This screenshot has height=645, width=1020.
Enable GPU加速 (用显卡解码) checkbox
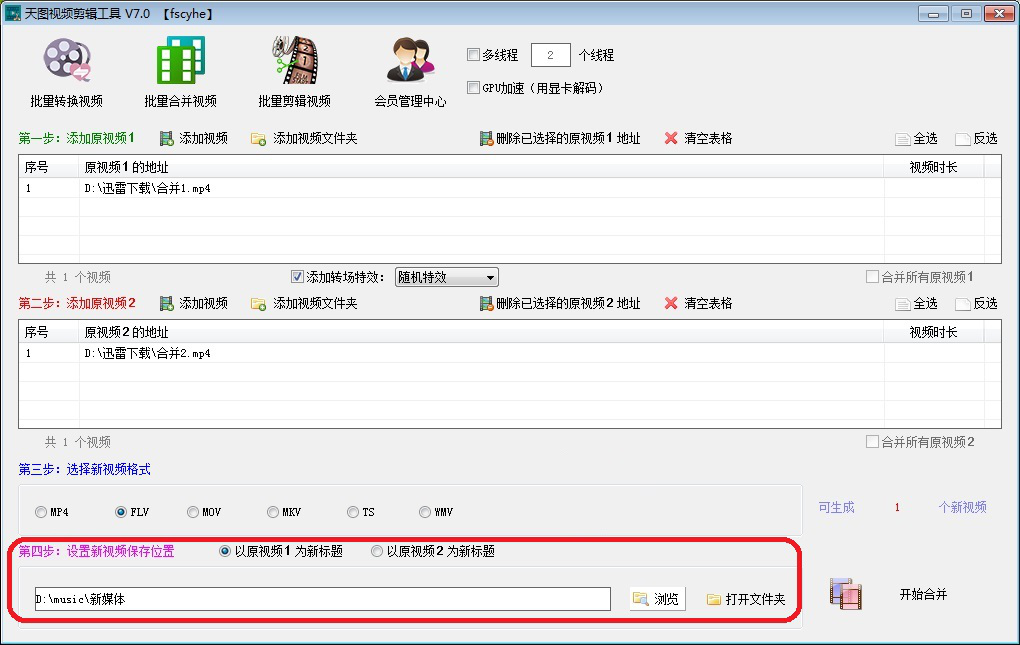(x=474, y=87)
